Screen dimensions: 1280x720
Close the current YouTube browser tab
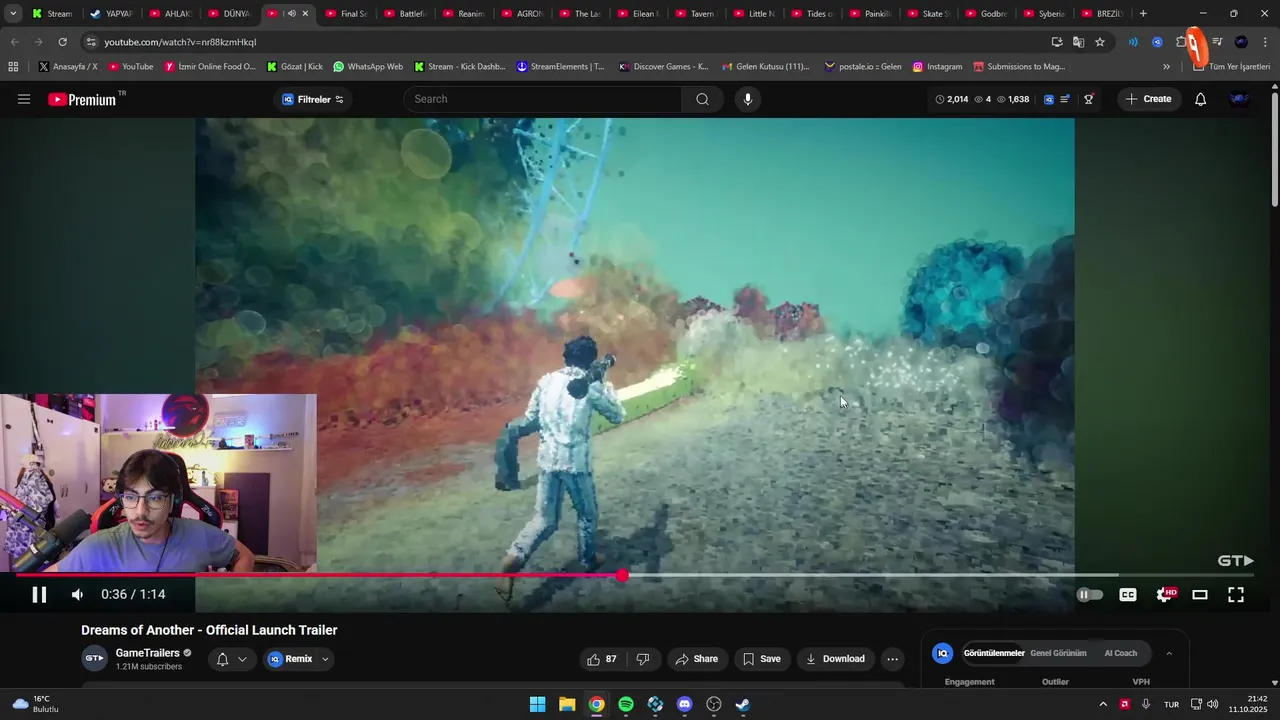[x=305, y=14]
